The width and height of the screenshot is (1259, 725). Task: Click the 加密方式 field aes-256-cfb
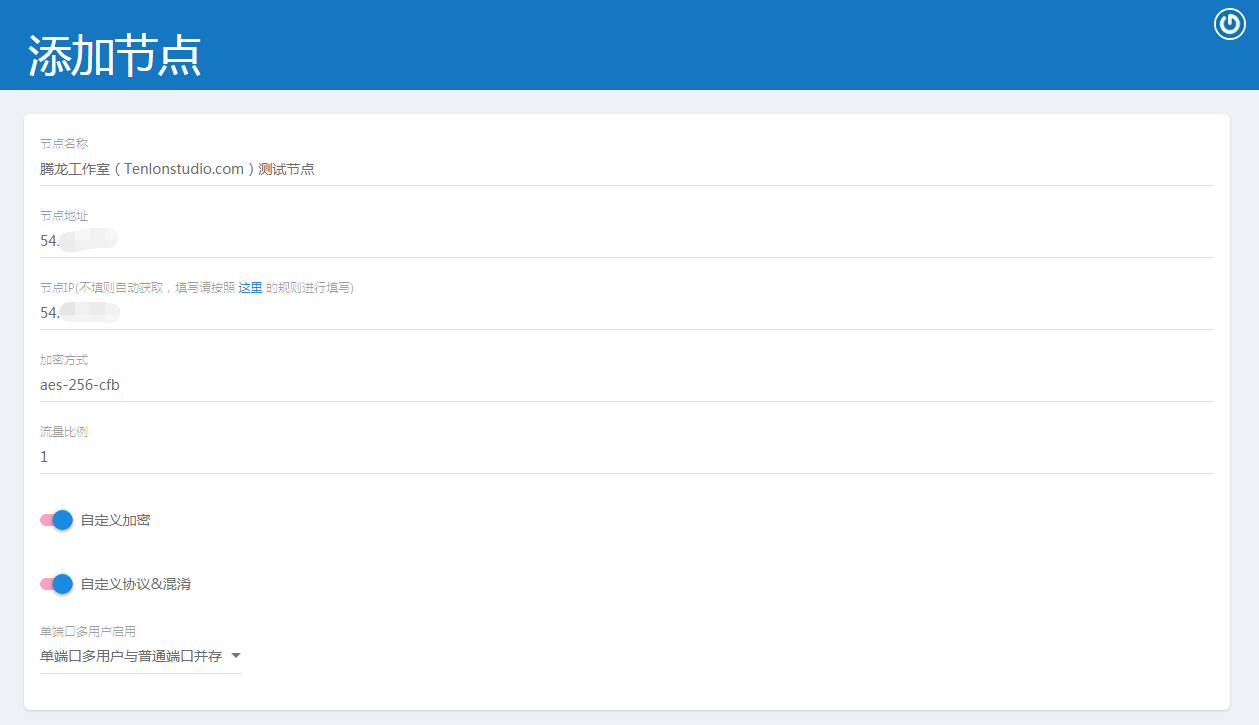click(x=627, y=386)
